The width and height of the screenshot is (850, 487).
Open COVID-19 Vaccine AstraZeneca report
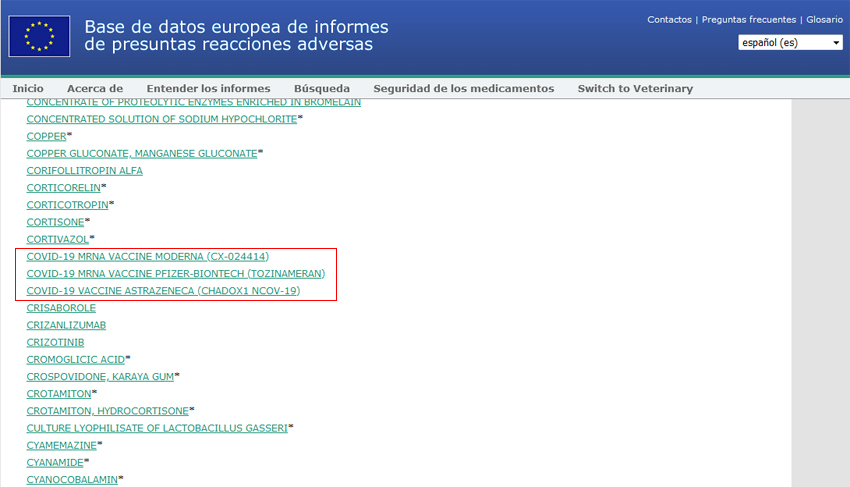pos(163,291)
